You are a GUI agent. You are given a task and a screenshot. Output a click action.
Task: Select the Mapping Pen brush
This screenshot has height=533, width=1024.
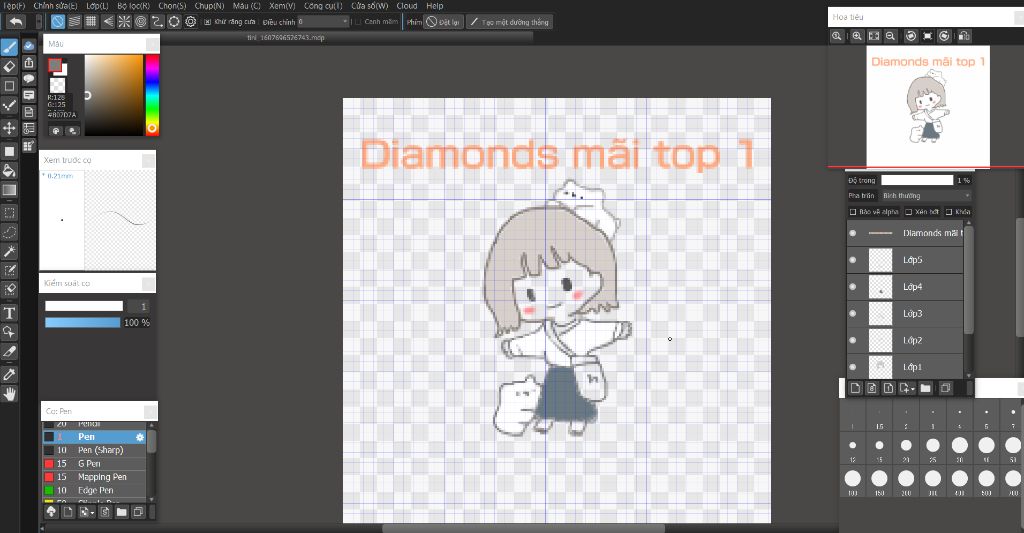95,477
